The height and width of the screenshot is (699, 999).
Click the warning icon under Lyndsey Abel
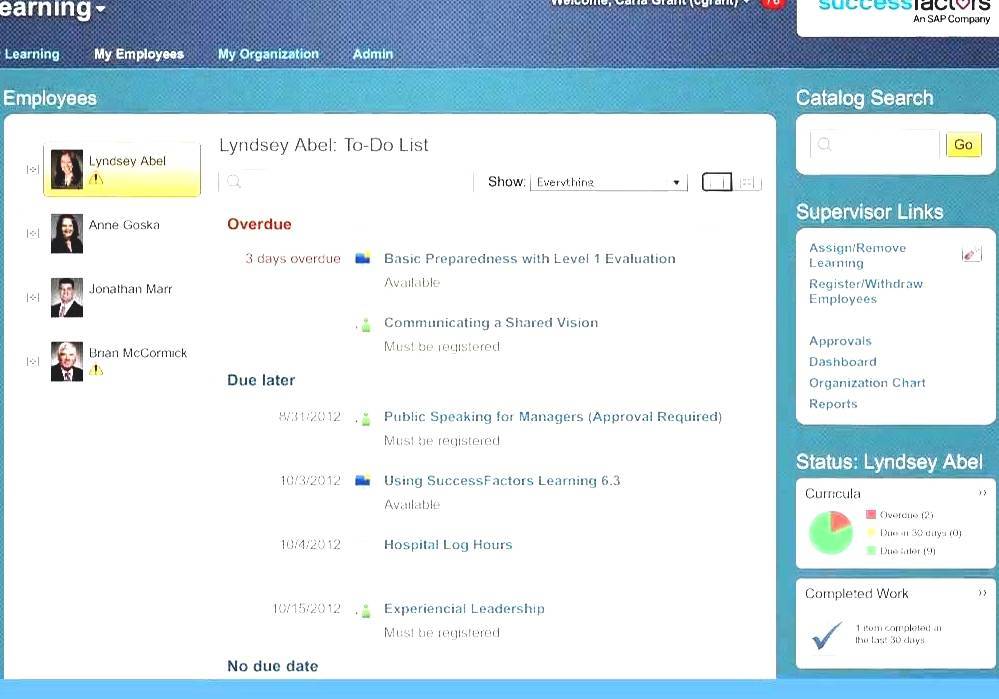point(96,179)
